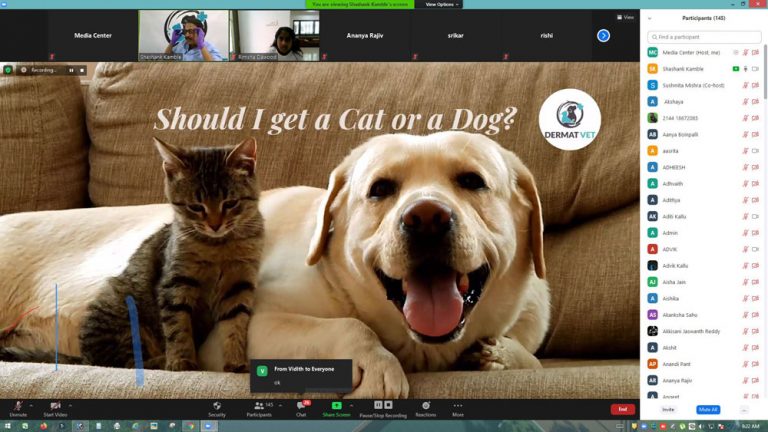Open the Reactions menu
The width and height of the screenshot is (768, 432).
(x=426, y=408)
